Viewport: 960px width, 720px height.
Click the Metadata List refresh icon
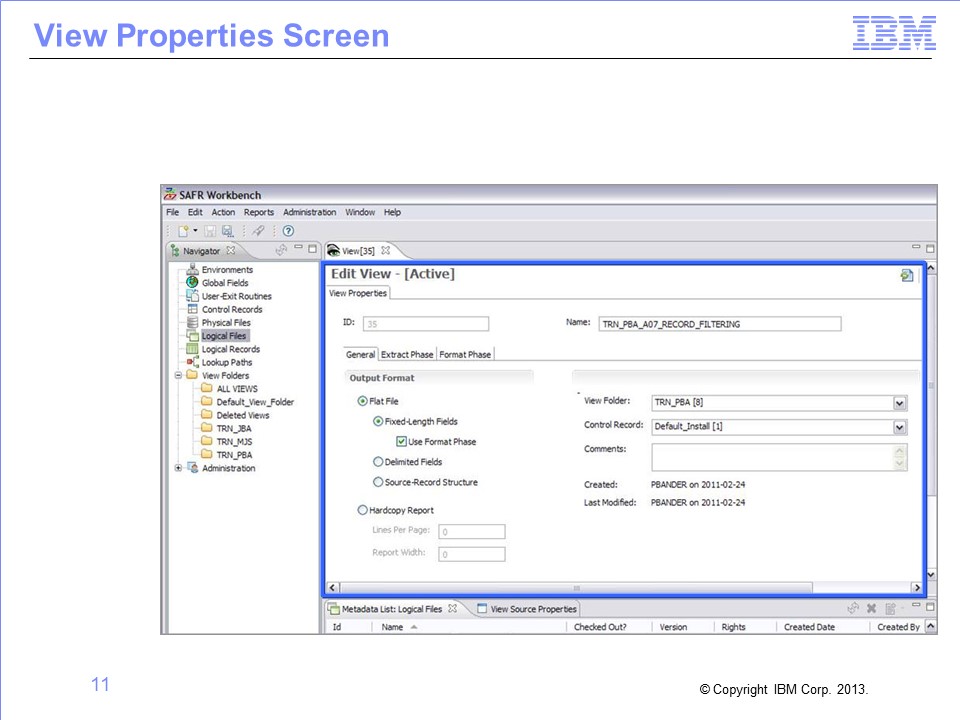(x=853, y=608)
